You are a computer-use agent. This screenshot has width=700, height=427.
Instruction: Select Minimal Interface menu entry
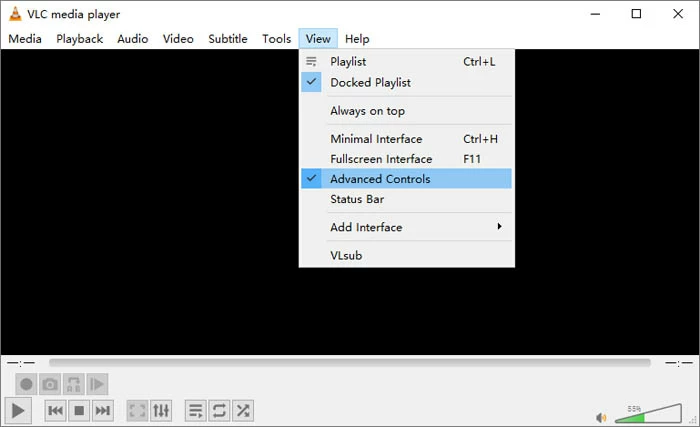point(376,139)
